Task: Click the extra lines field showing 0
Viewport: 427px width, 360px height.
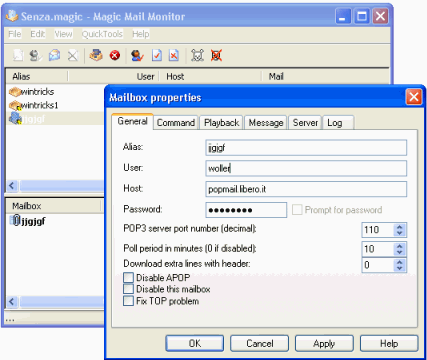Action: pos(378,265)
